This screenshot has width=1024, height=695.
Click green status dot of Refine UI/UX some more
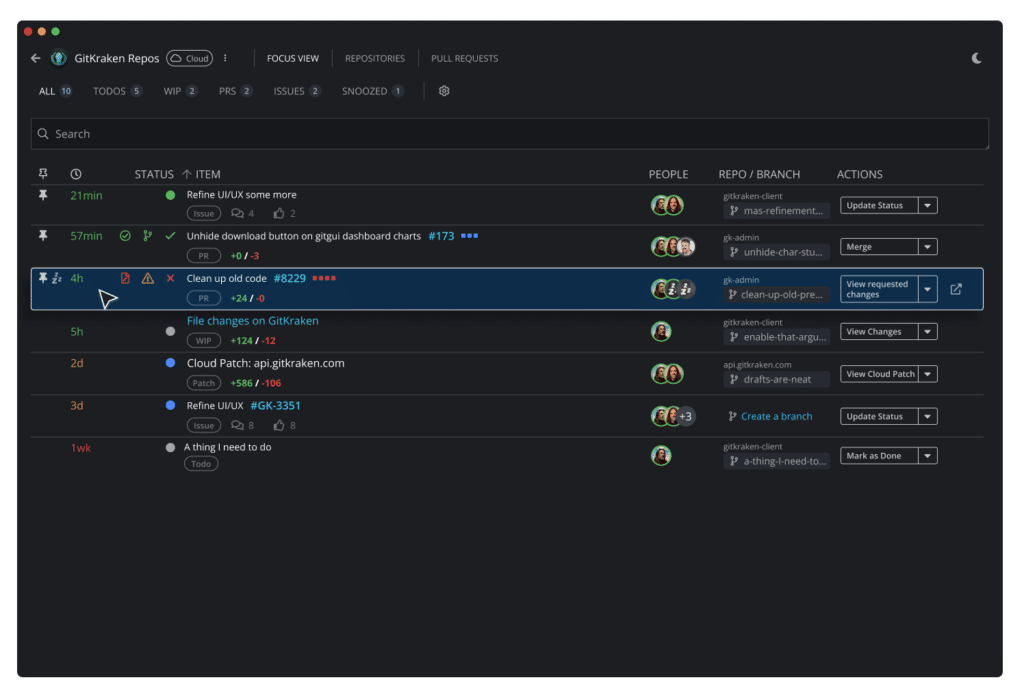point(170,195)
